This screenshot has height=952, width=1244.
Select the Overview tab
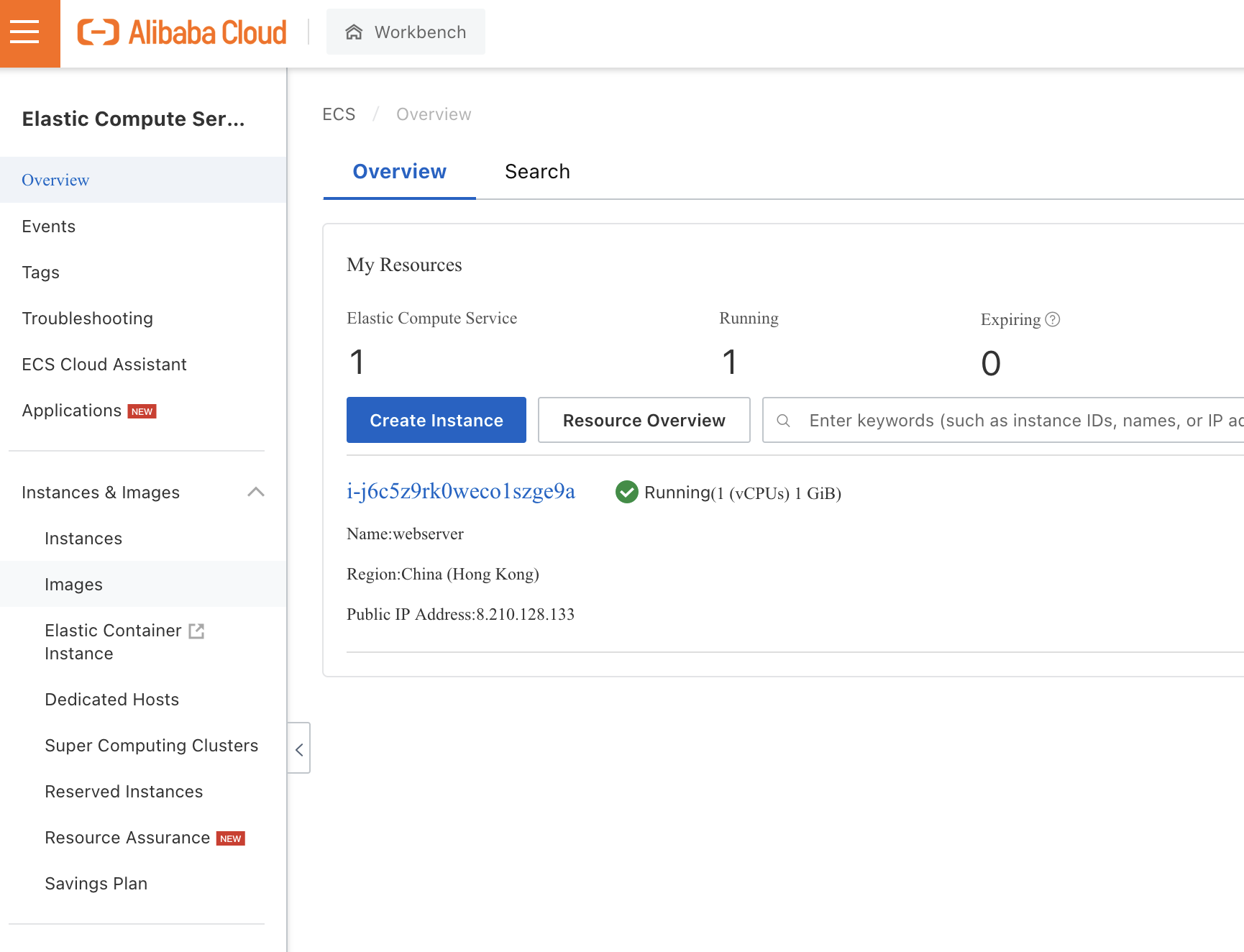399,171
